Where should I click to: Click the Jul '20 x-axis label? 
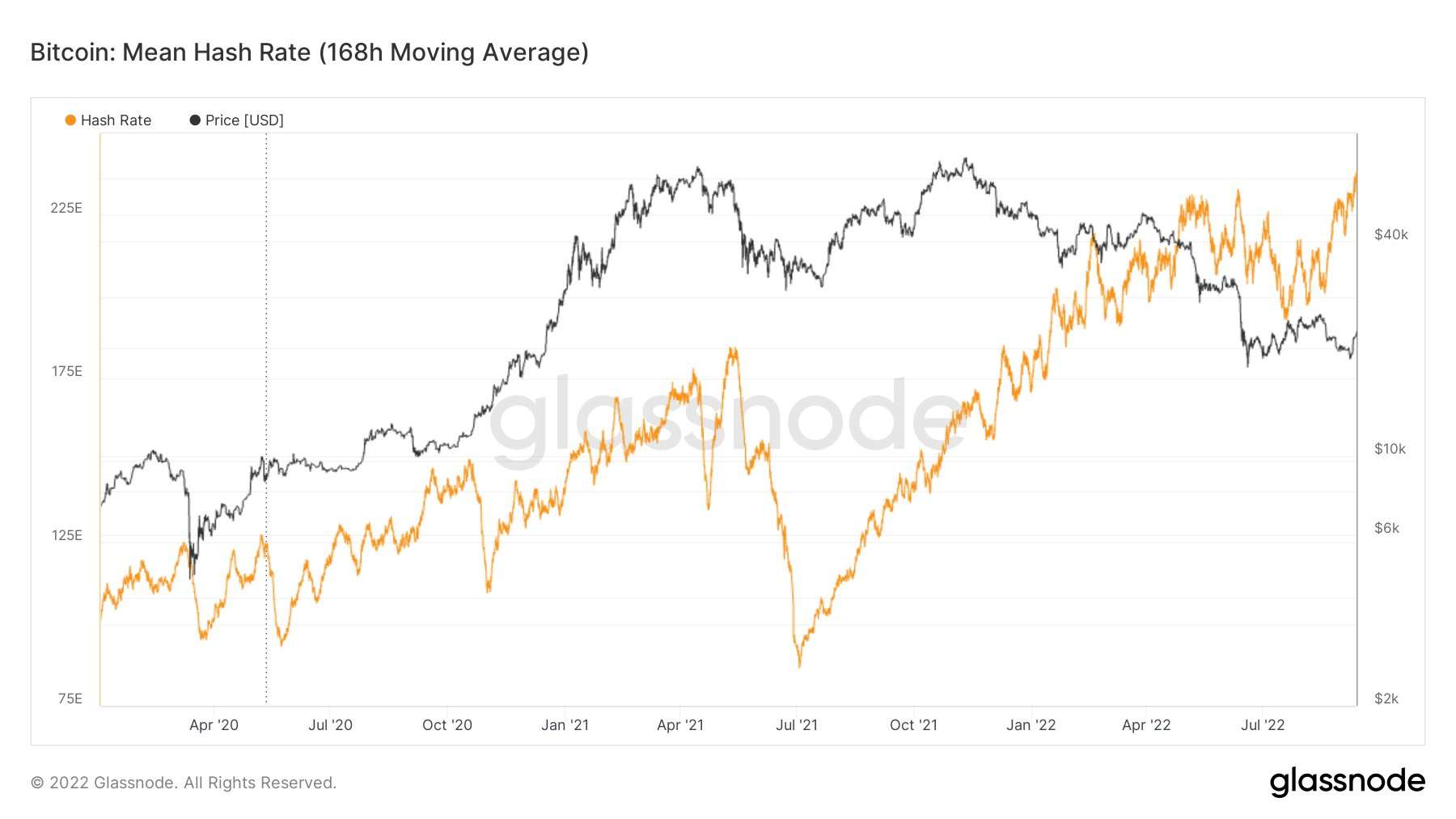coord(330,725)
